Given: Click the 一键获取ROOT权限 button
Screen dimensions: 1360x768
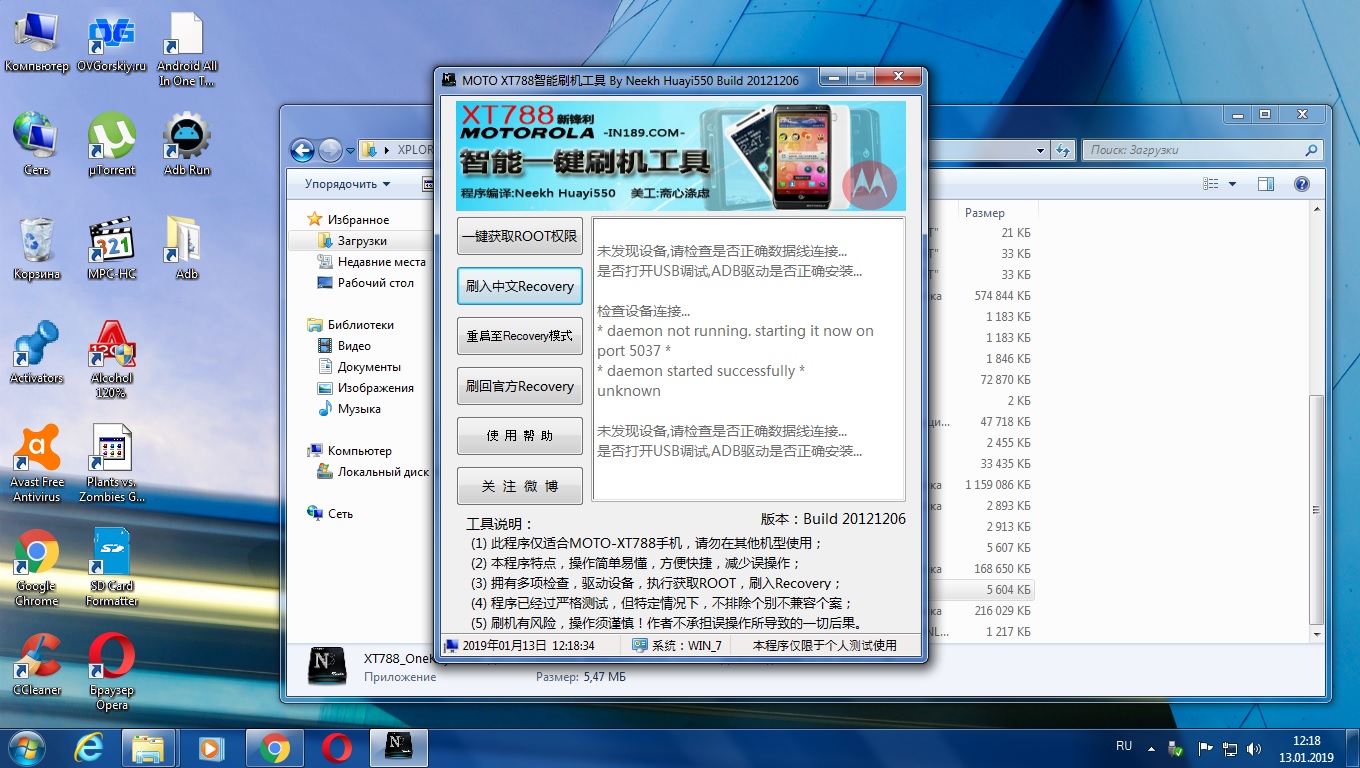Looking at the screenshot, I should click(520, 236).
